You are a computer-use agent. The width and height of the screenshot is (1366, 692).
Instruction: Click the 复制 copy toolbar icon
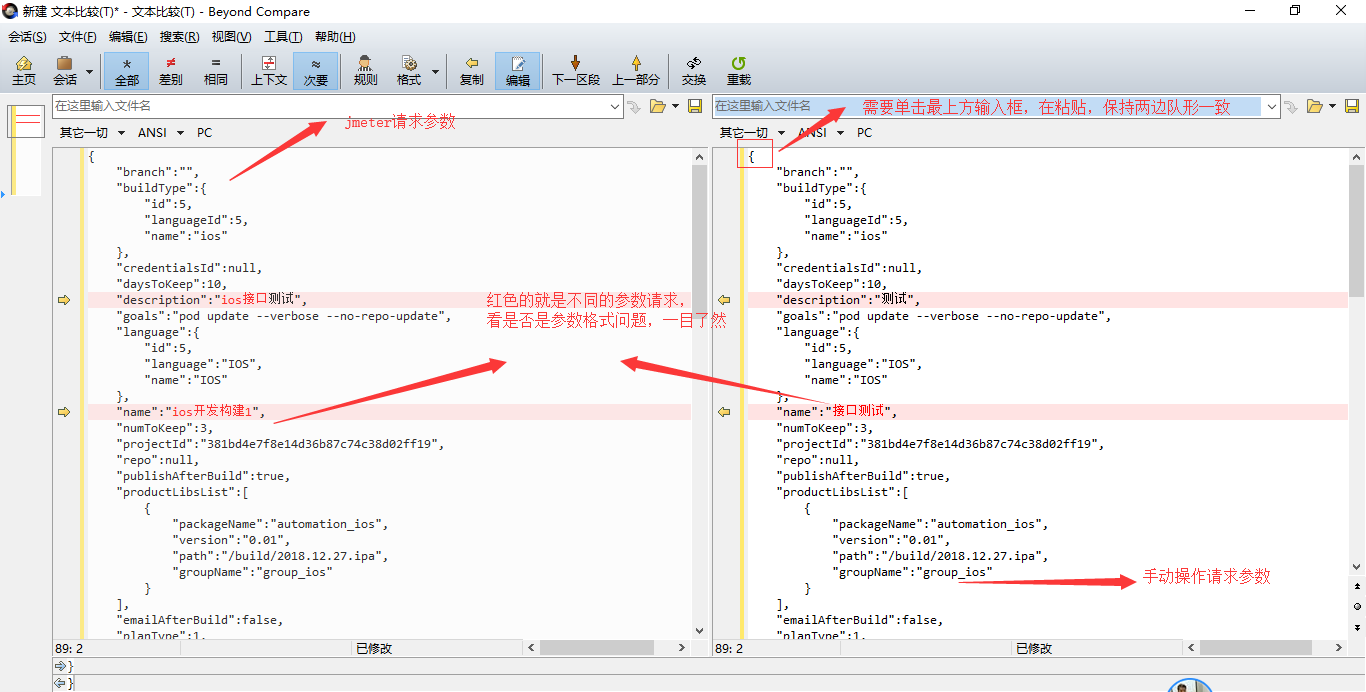[472, 71]
